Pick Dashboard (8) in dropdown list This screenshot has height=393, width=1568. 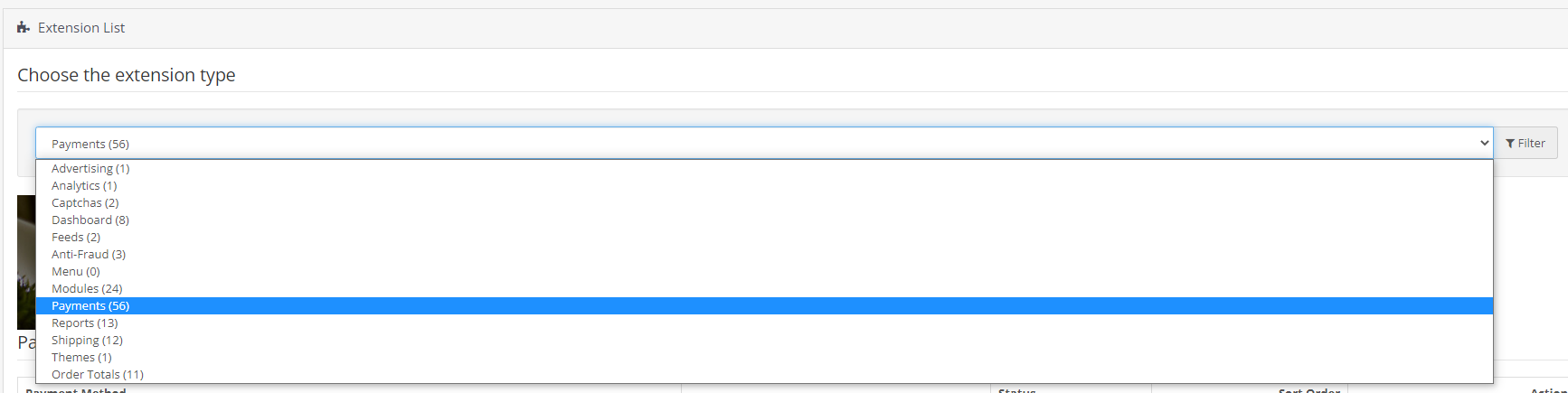click(x=90, y=220)
